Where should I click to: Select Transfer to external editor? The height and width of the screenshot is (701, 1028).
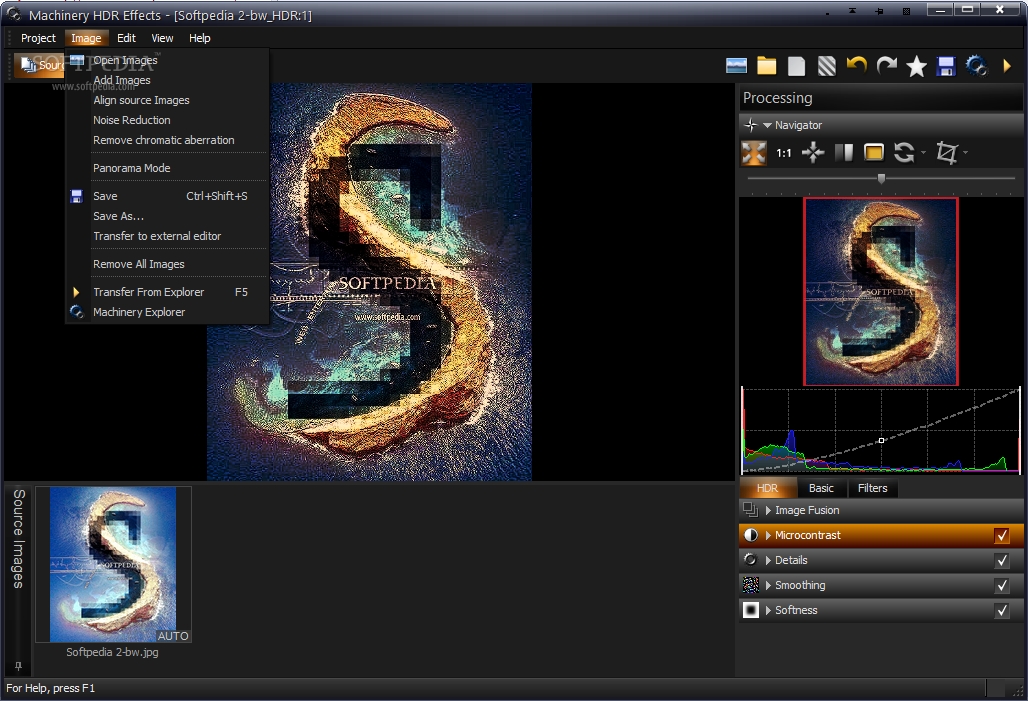tap(168, 236)
